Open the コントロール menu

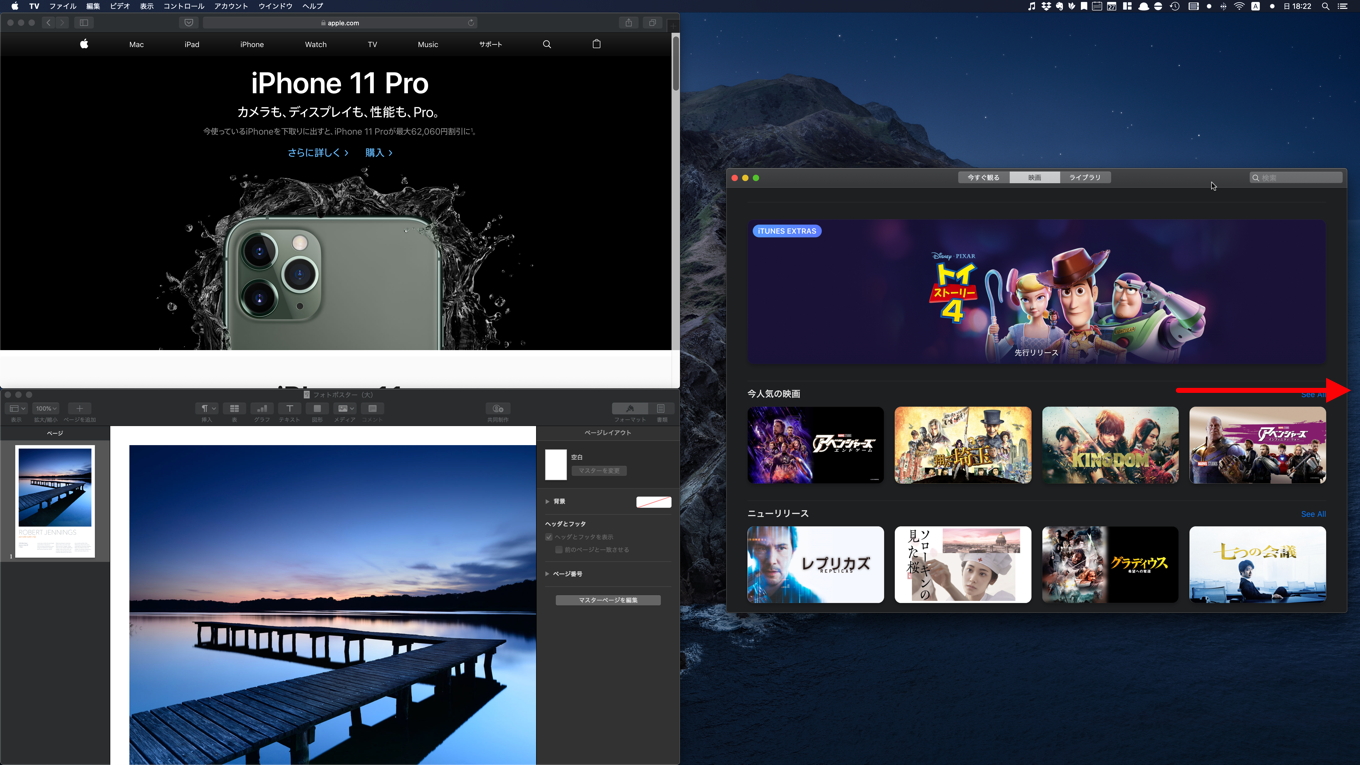tap(183, 6)
